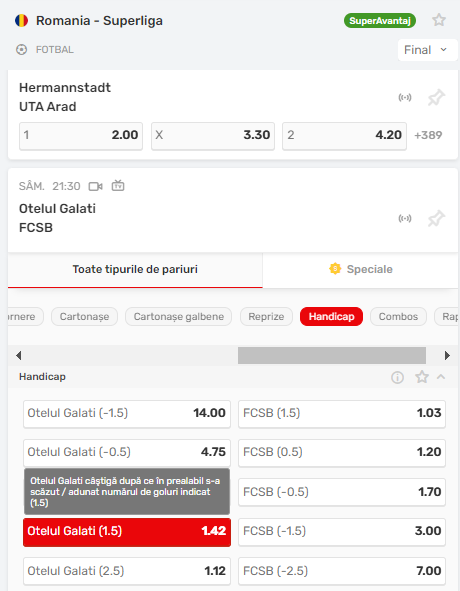Image resolution: width=460 pixels, height=591 pixels.
Task: Expand +389 more markets for Hermannstadt
Action: 428,135
